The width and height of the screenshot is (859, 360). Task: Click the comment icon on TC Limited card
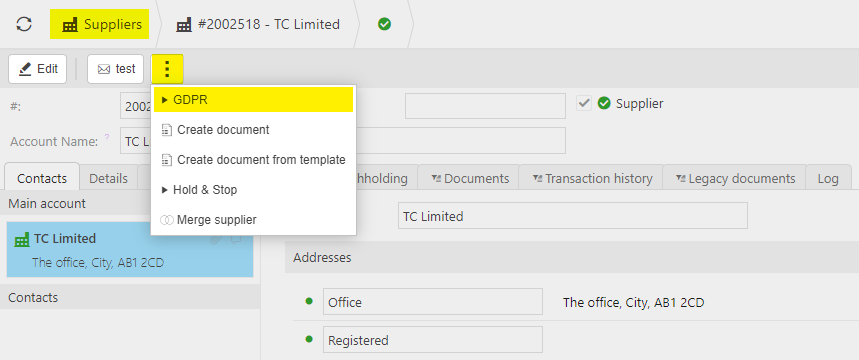click(x=236, y=239)
